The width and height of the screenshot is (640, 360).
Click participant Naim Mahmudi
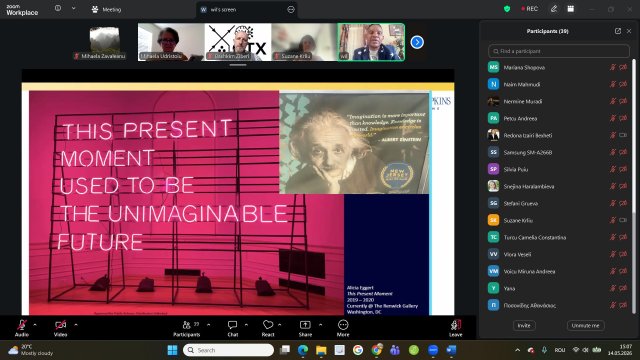(x=558, y=84)
